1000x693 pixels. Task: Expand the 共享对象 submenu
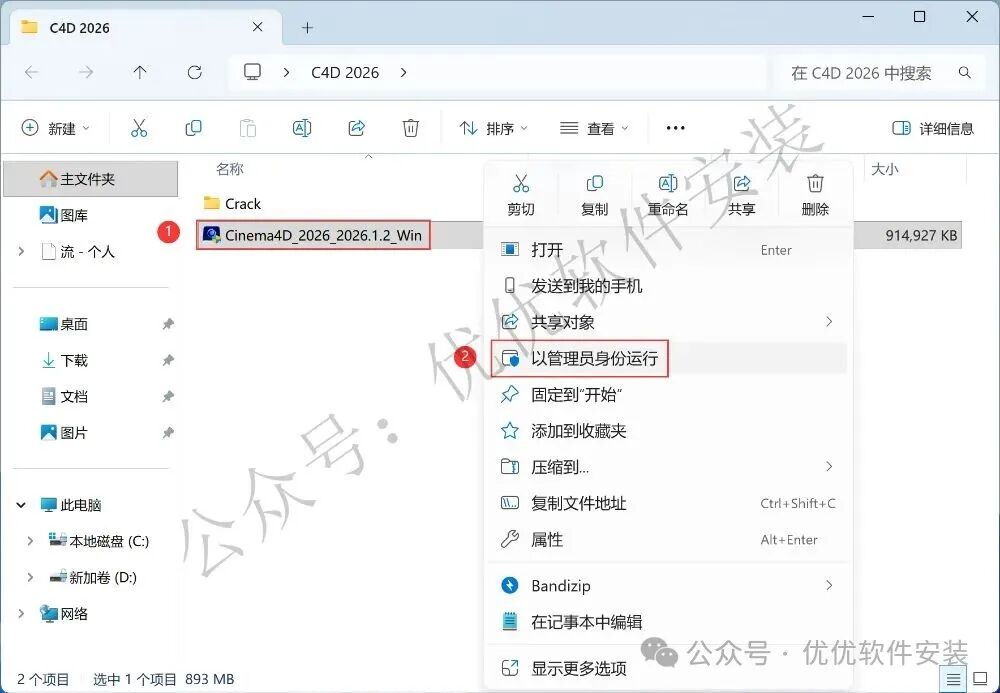829,322
